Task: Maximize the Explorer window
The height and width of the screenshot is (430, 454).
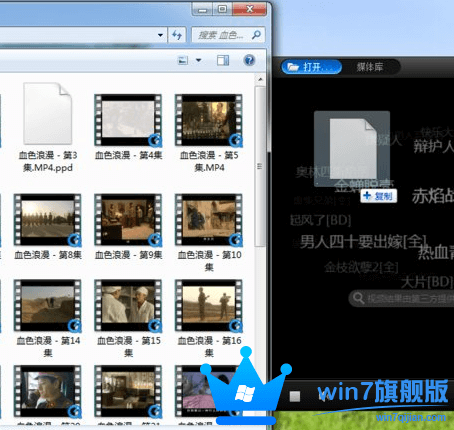Action: coord(222,10)
